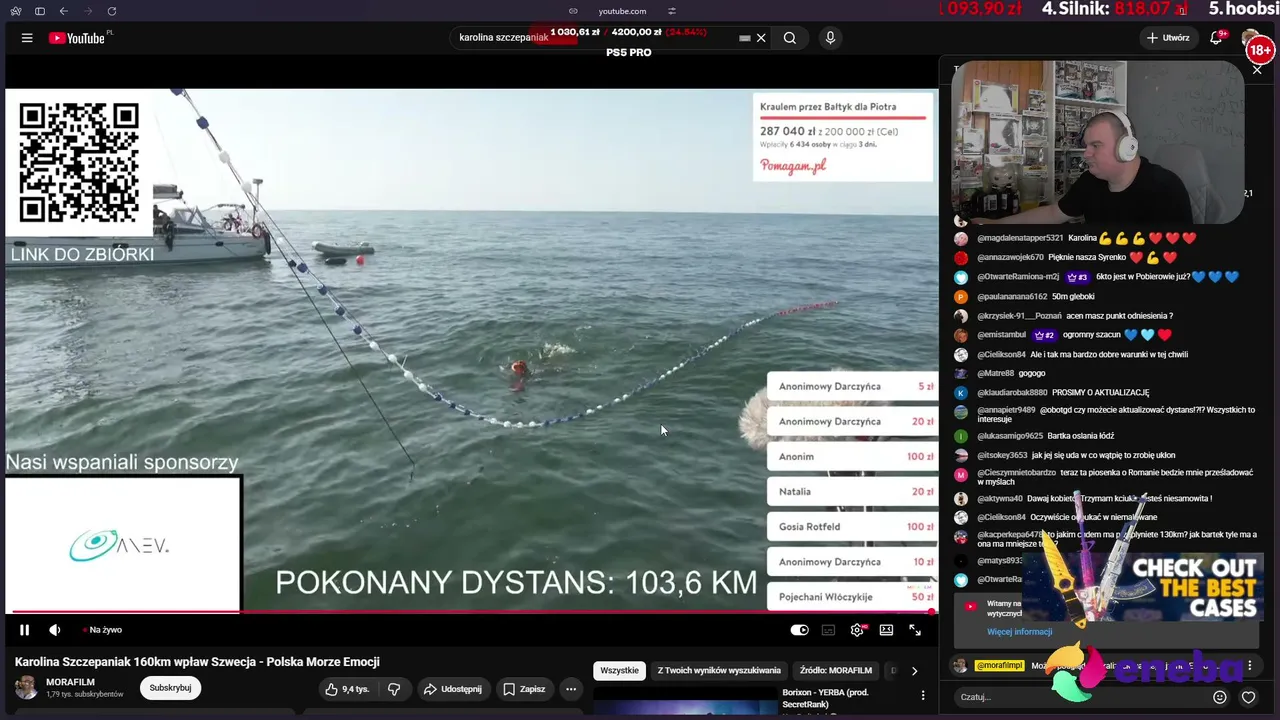Jump to live with Na żywo
The height and width of the screenshot is (720, 1280).
coord(103,630)
